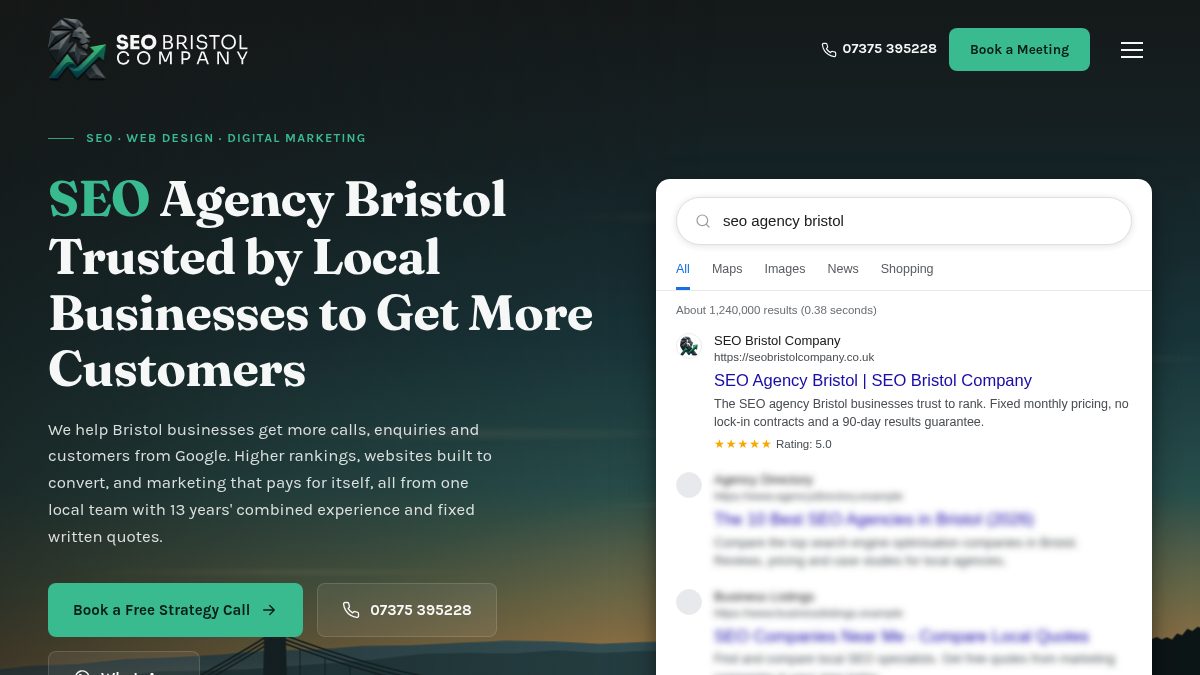Image resolution: width=1200 pixels, height=675 pixels.
Task: Click the hero paragraph about Bristol businesses
Action: point(270,483)
